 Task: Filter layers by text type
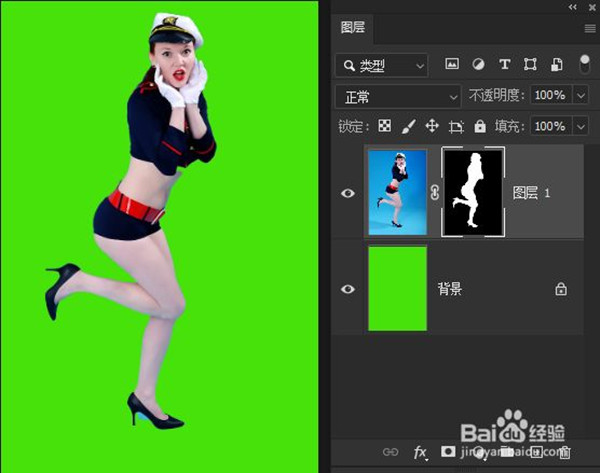click(504, 64)
